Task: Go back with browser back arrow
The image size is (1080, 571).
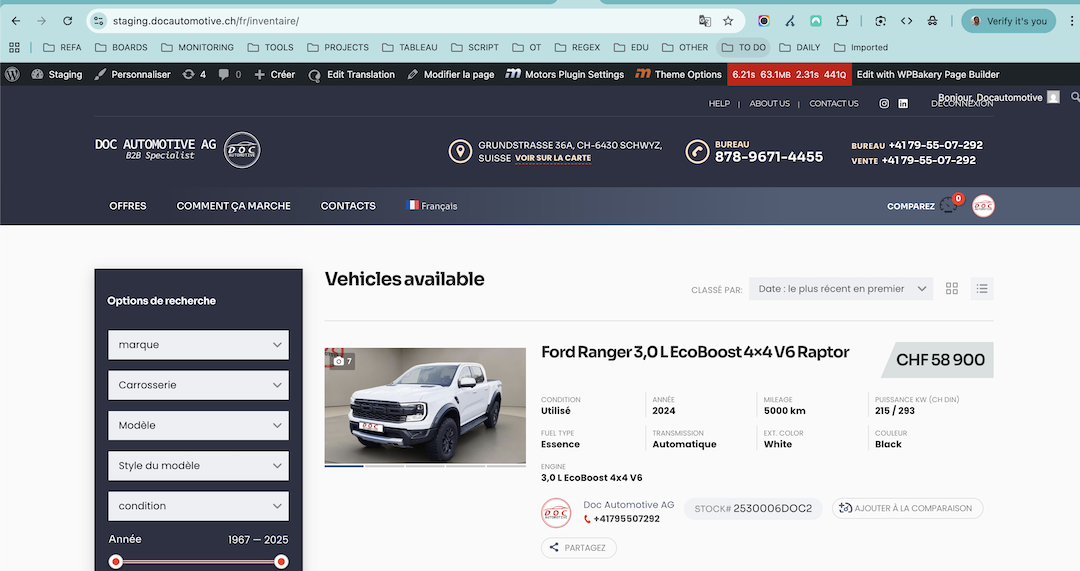Action: (16, 21)
